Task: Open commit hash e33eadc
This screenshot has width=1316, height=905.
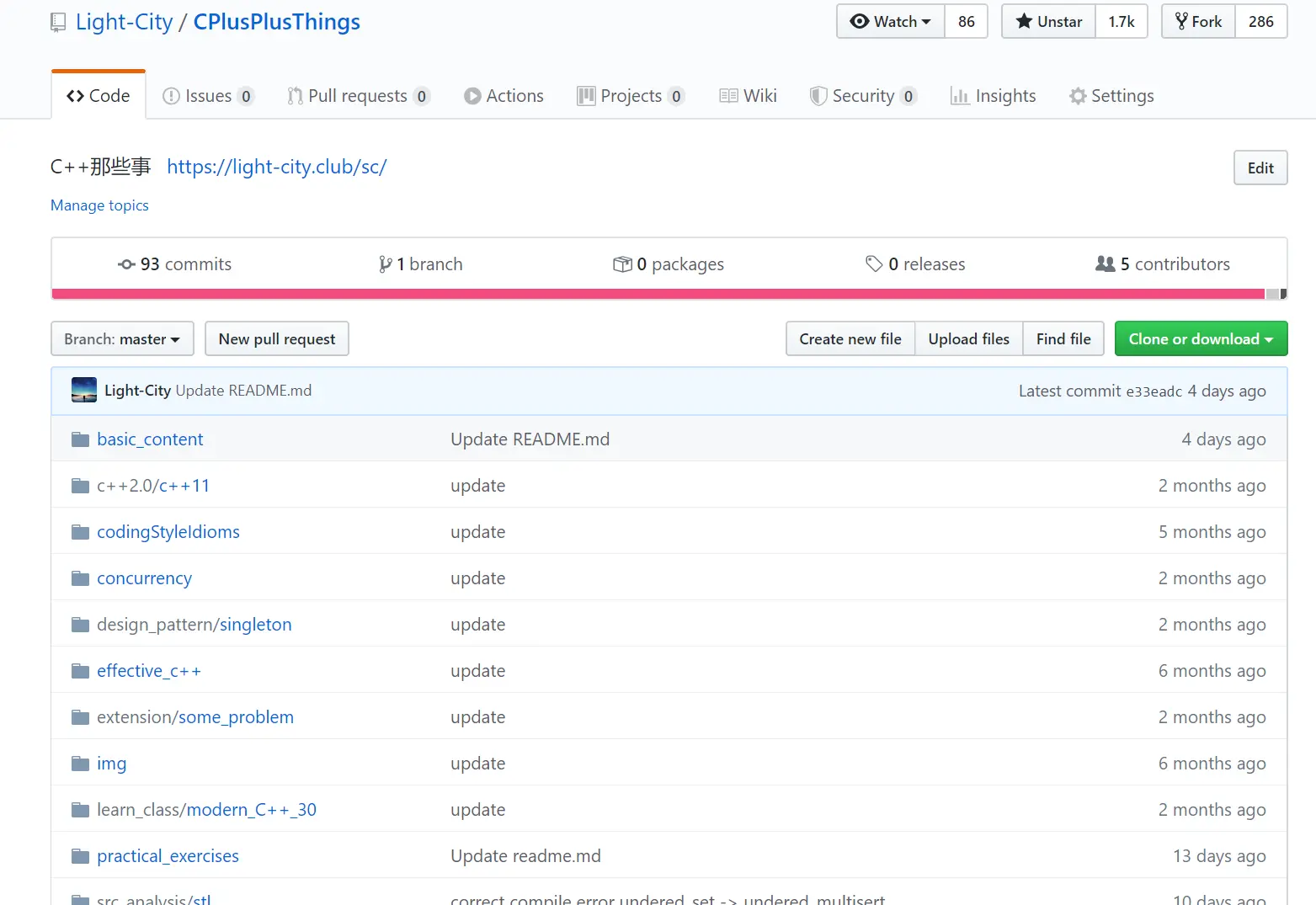Action: (x=1153, y=391)
